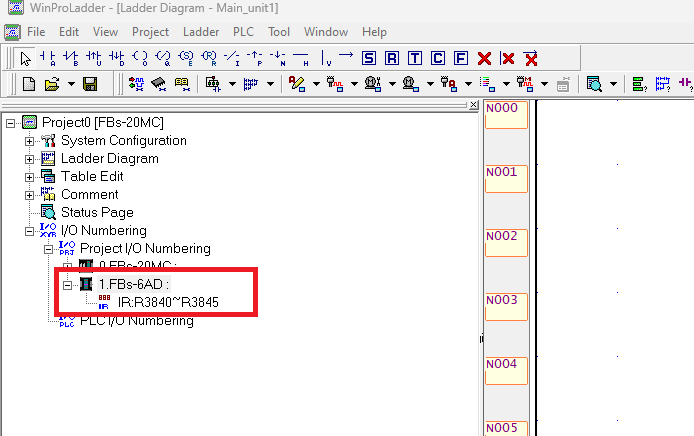Viewport: 694px width, 436px height.
Task: Click the Set coil (S) toolbar icon
Action: (x=370, y=58)
